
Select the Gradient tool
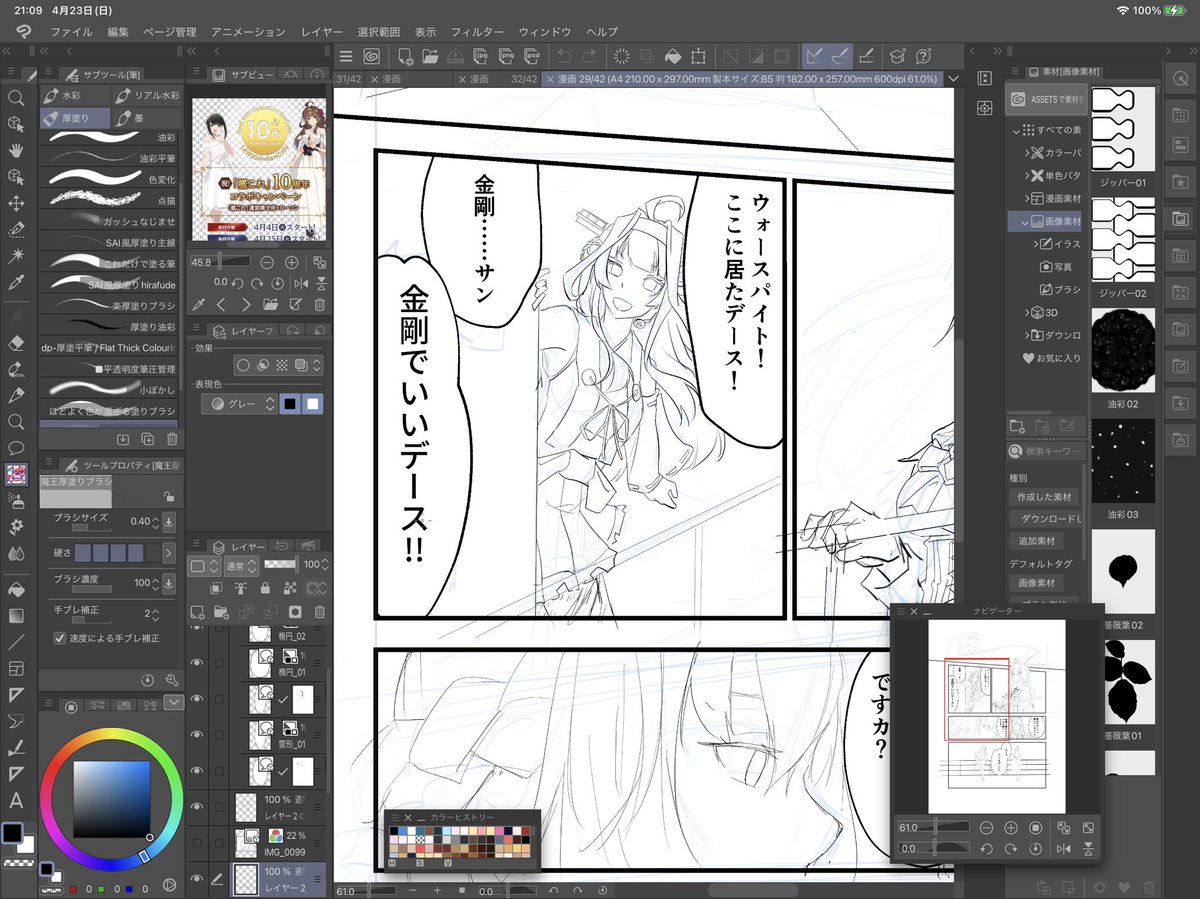coord(16,614)
